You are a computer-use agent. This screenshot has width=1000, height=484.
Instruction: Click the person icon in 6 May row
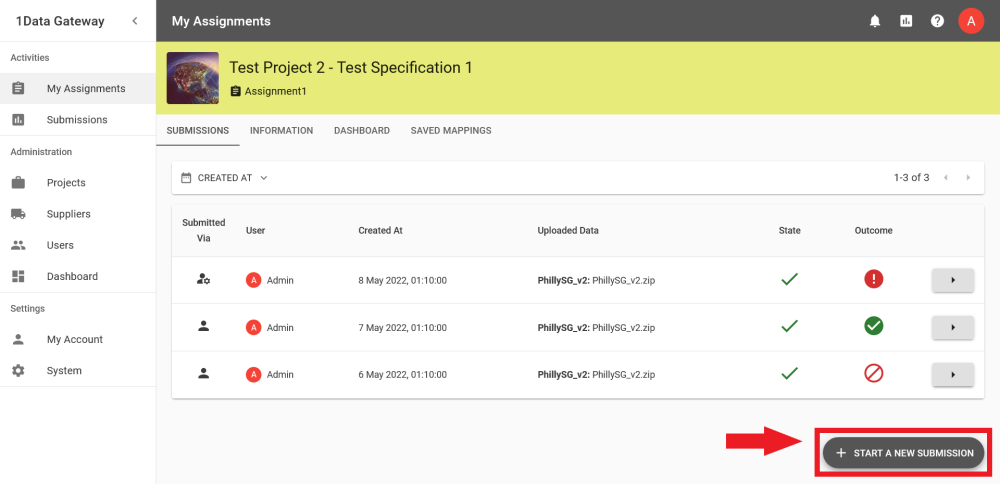coord(203,374)
